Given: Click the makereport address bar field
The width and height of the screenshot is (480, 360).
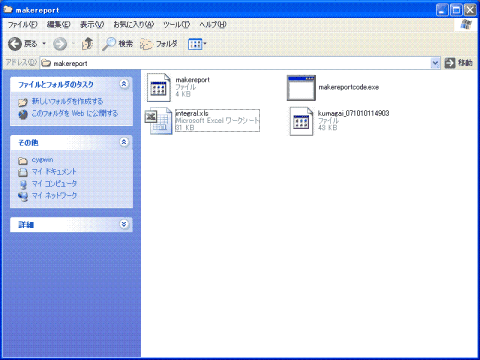Looking at the screenshot, I should [x=235, y=63].
